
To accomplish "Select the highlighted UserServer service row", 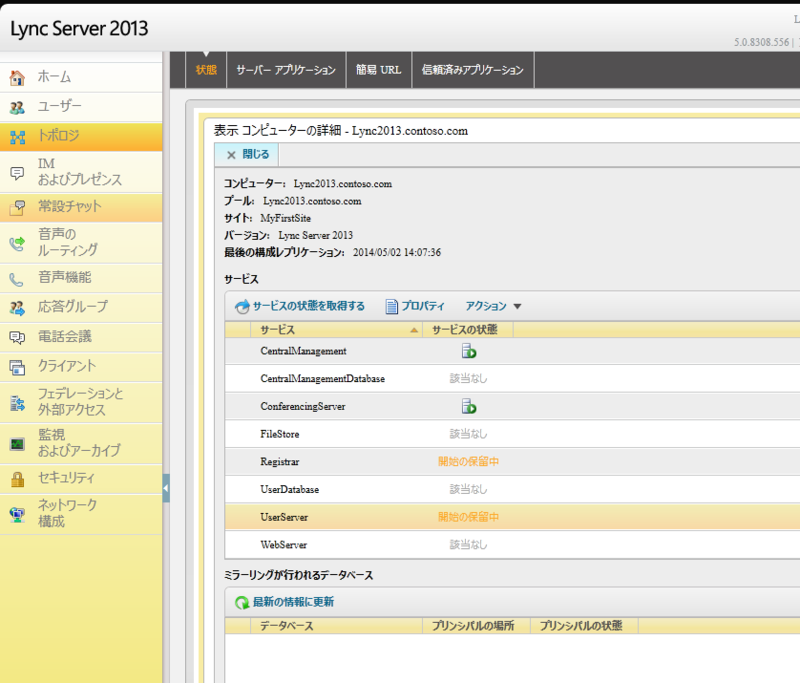I will (512, 517).
